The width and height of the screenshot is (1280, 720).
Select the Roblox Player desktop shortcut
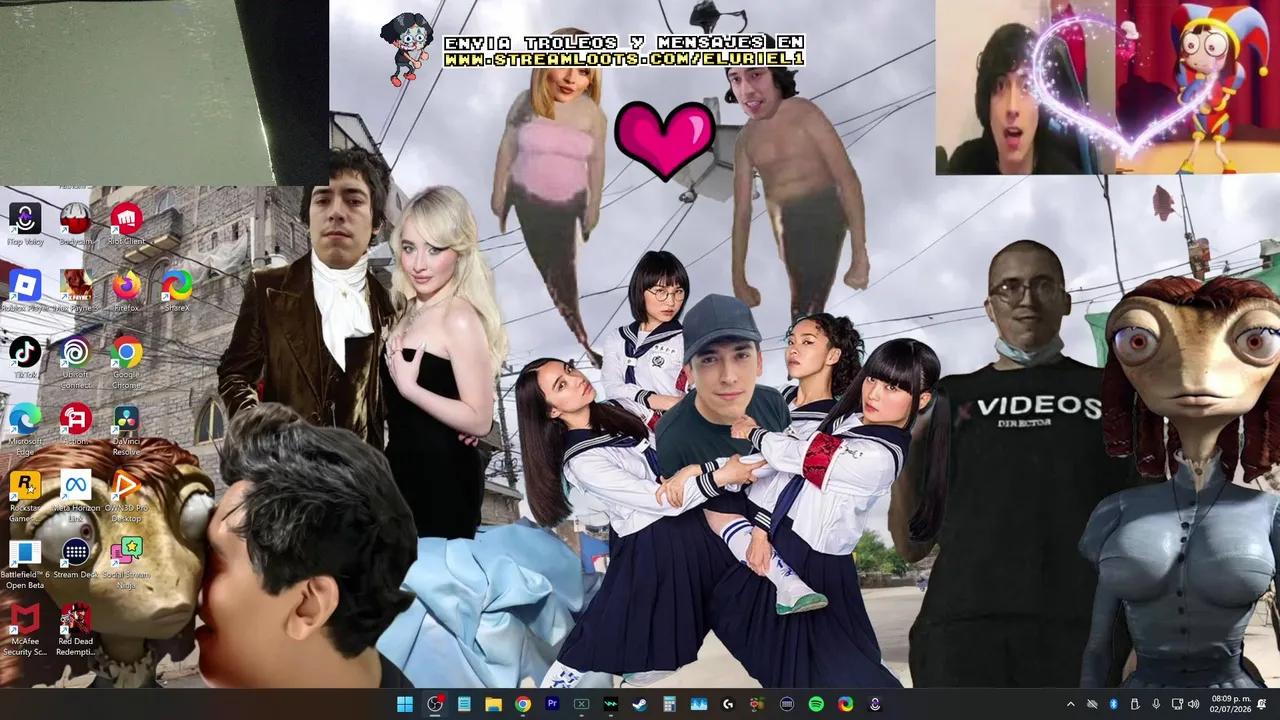tap(25, 290)
